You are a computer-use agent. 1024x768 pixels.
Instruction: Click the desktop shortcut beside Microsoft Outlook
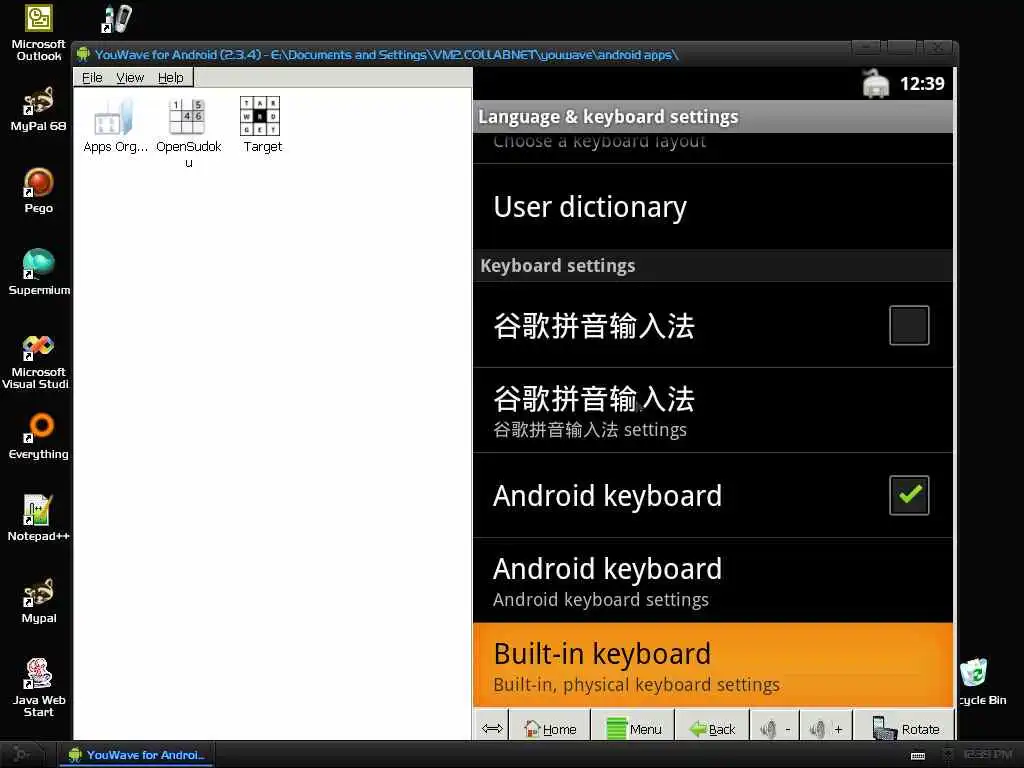[x=117, y=19]
